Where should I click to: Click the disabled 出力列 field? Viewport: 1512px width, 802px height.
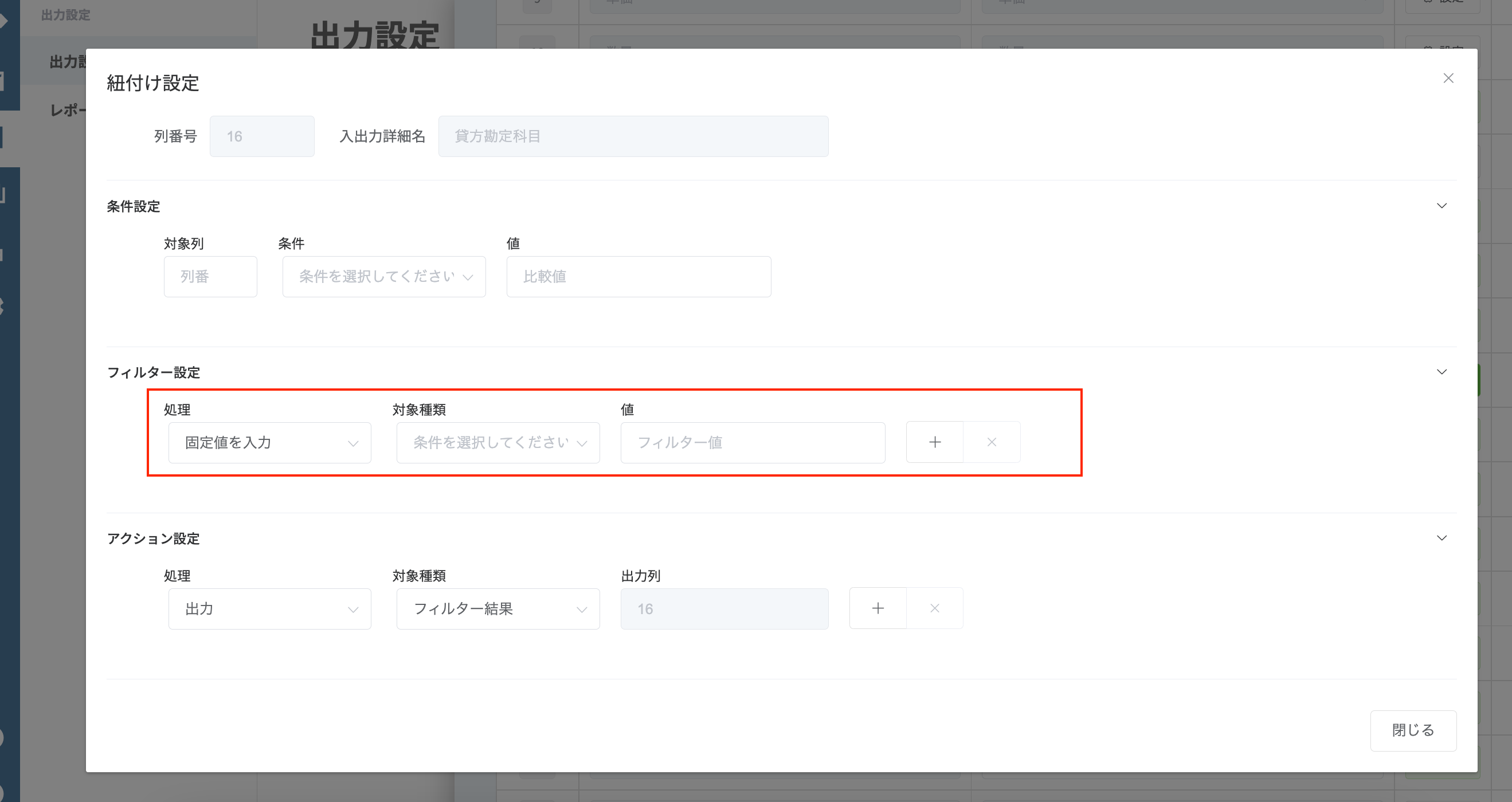pos(724,608)
